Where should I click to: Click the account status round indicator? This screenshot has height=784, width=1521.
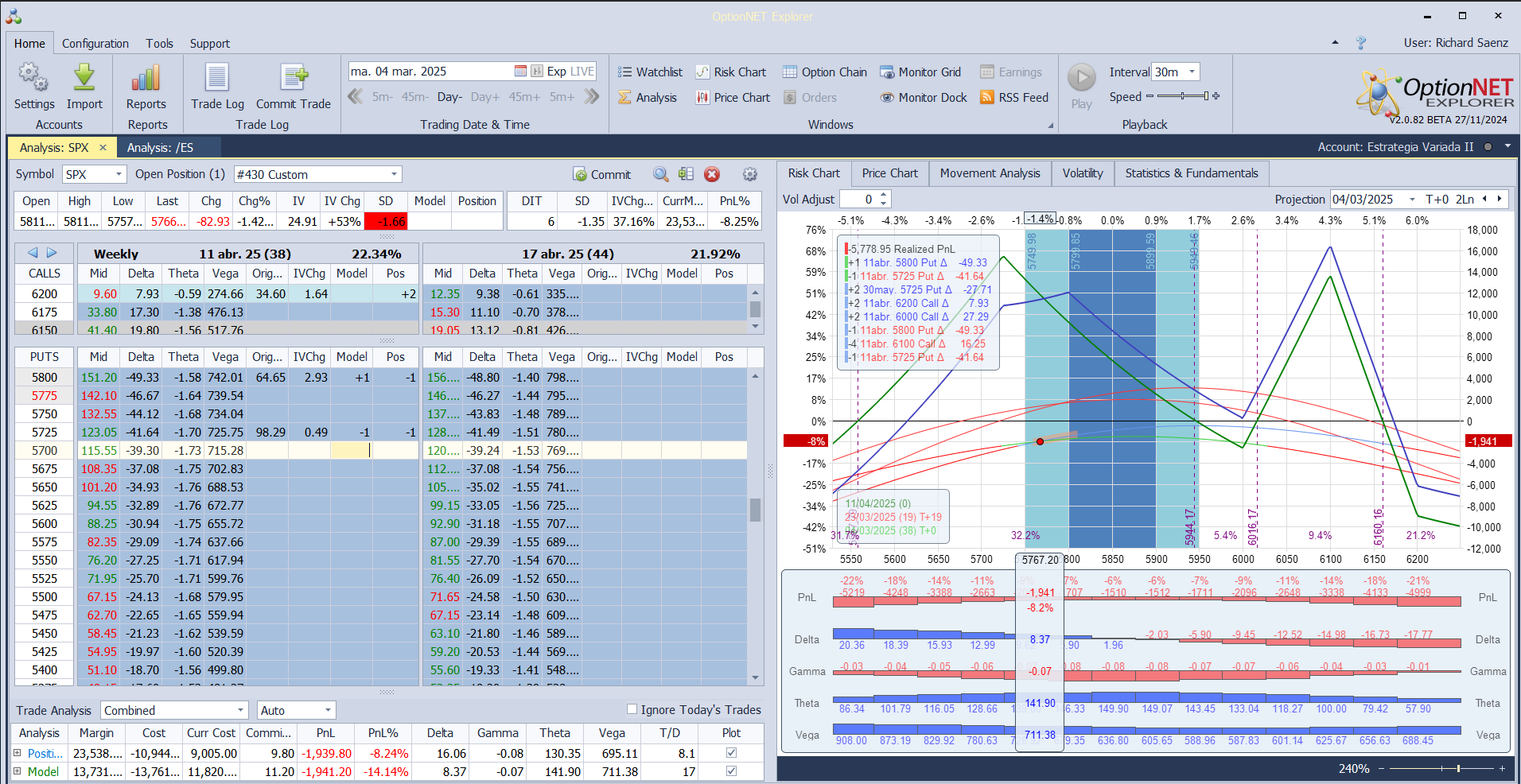click(x=1487, y=146)
